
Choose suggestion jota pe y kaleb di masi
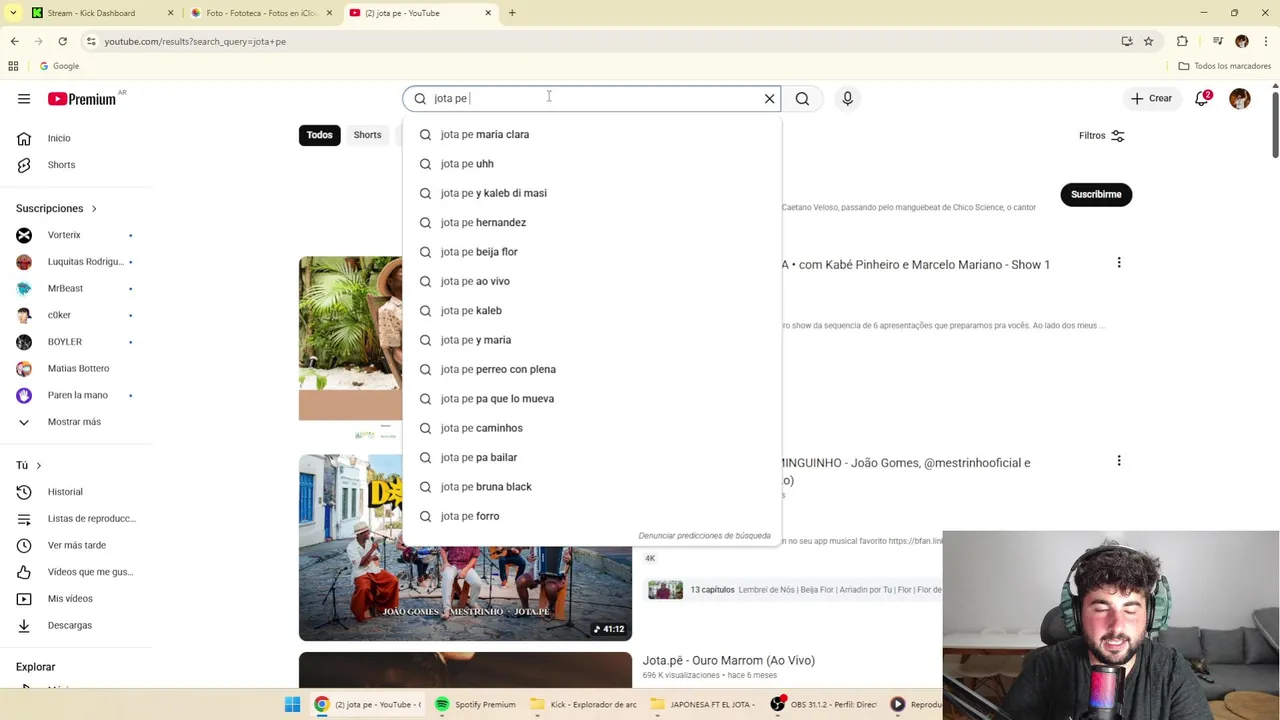pyautogui.click(x=592, y=193)
